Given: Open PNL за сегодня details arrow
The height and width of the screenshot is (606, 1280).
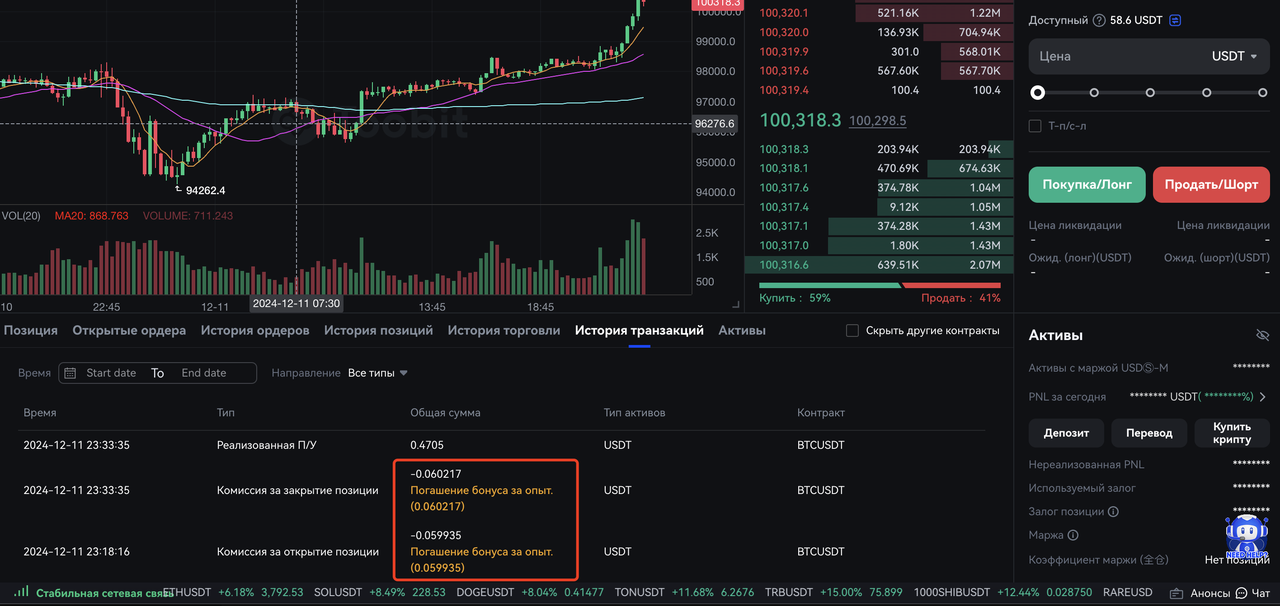Looking at the screenshot, I should tap(1263, 397).
